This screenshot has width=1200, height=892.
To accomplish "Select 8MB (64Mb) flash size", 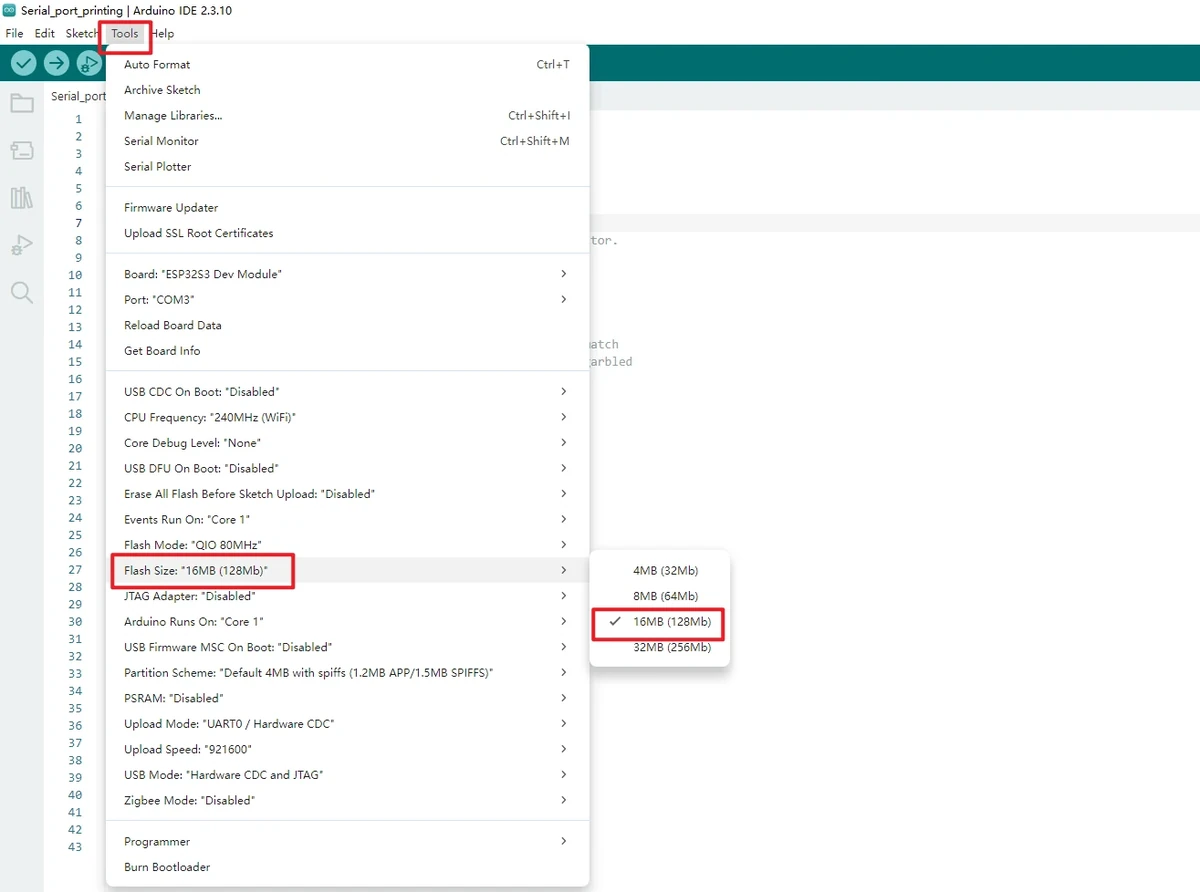I will 660,596.
